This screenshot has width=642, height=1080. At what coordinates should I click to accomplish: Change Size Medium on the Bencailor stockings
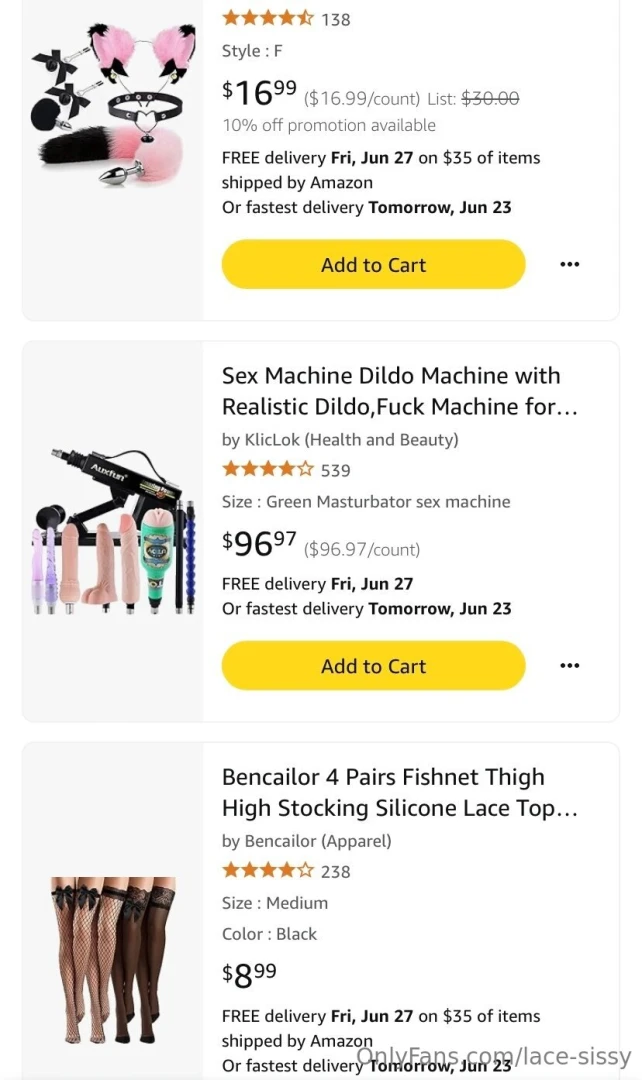point(274,902)
